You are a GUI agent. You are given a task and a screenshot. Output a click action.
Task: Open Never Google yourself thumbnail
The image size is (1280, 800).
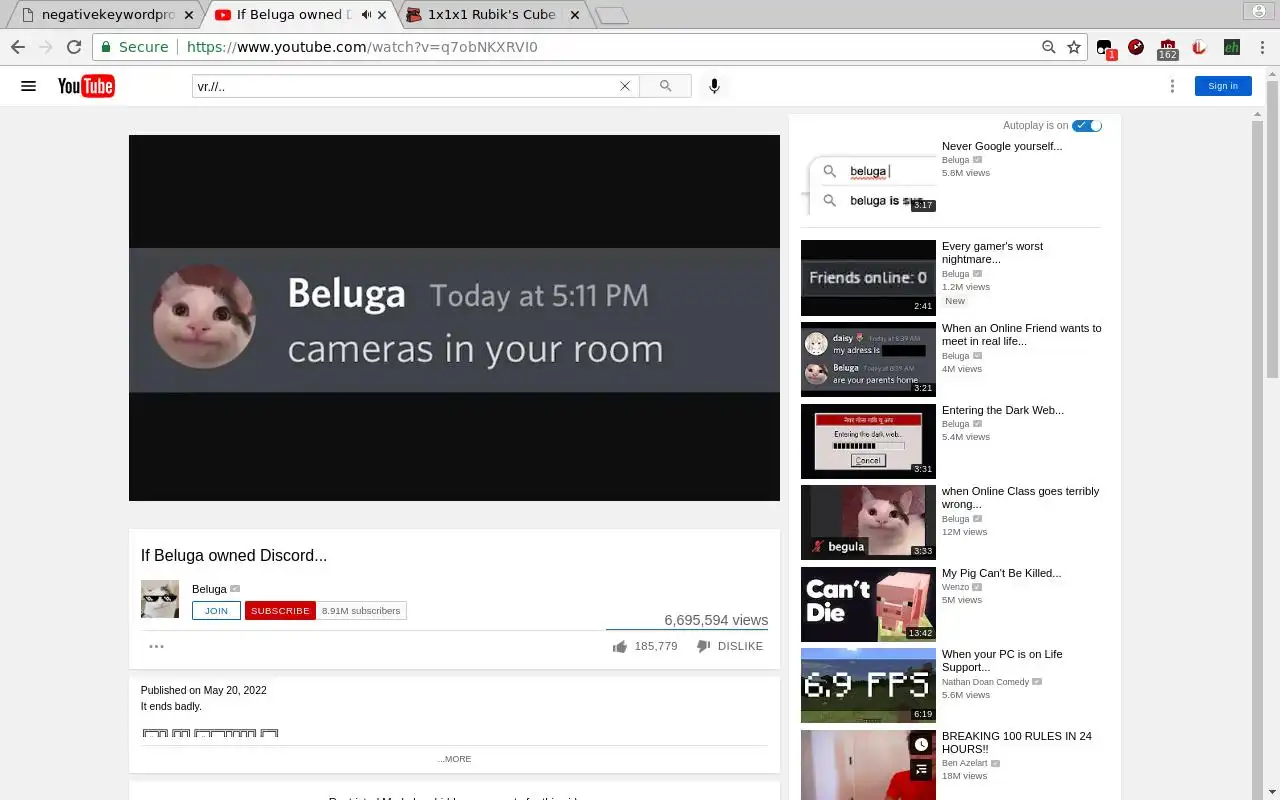(868, 176)
